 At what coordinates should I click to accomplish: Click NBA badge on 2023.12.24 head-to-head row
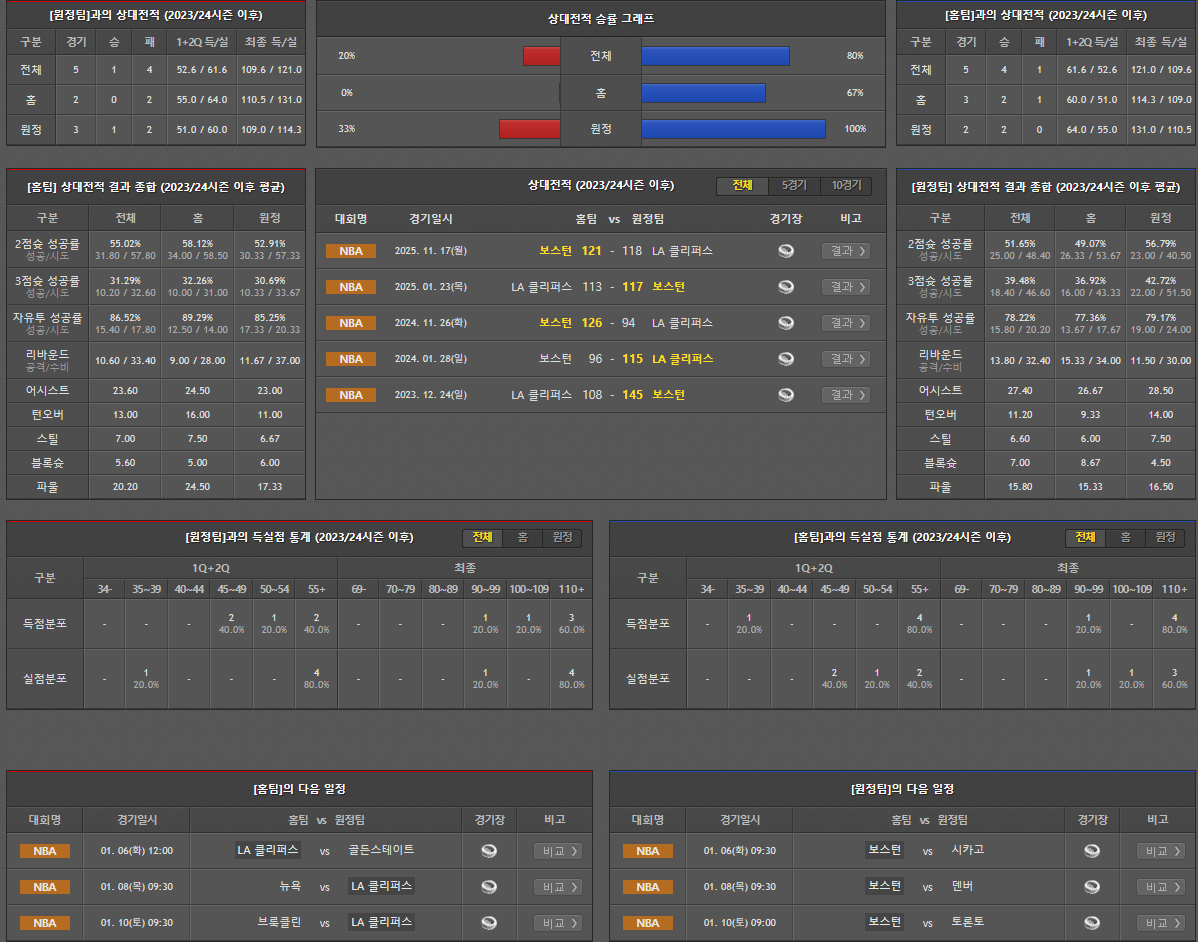351,395
